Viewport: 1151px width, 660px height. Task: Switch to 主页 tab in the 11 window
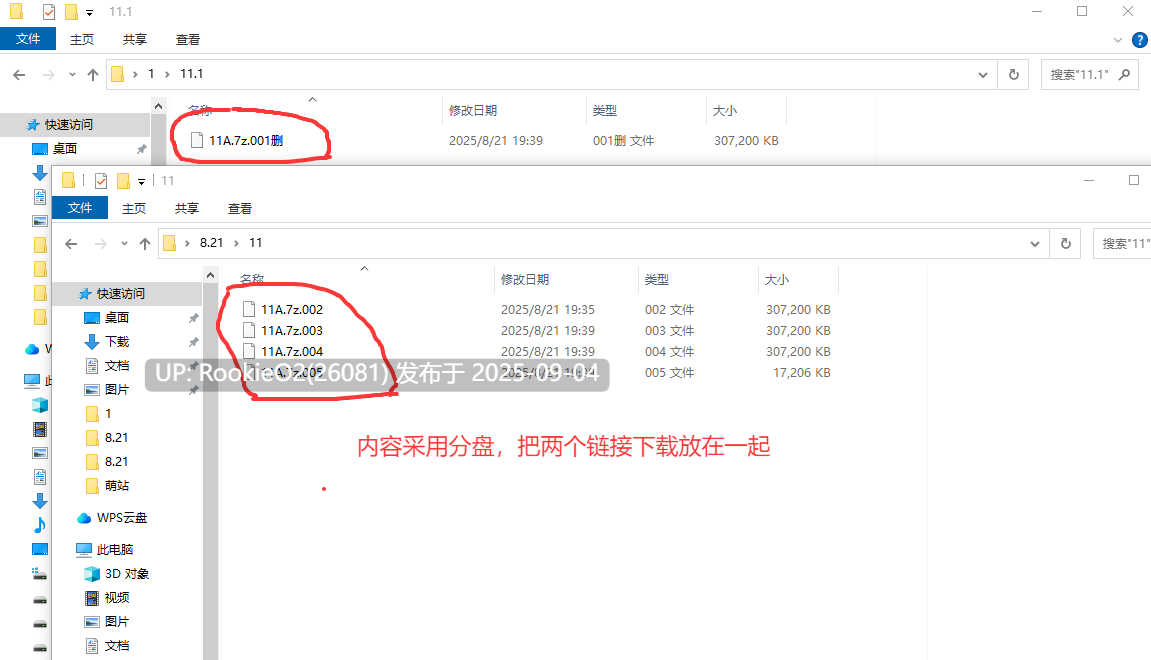[134, 208]
